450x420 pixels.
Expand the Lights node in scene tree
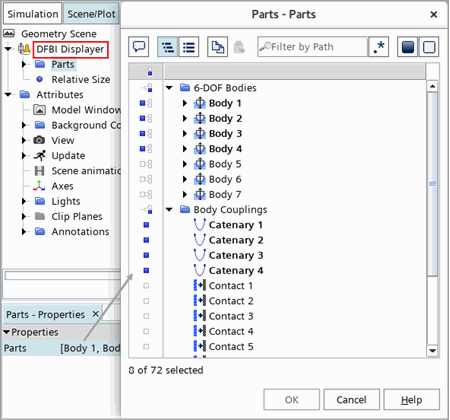24,201
